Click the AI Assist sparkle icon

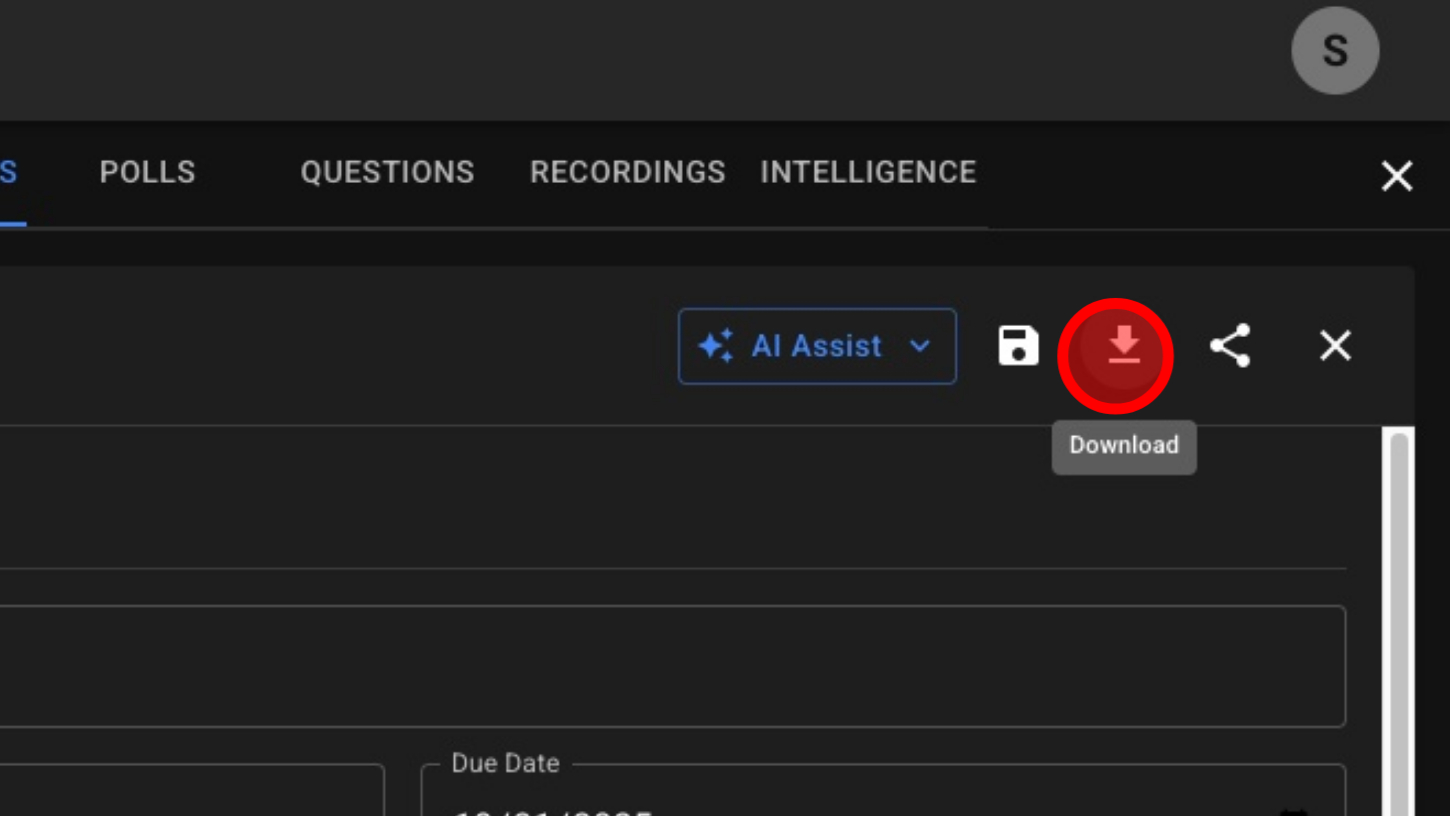(716, 346)
